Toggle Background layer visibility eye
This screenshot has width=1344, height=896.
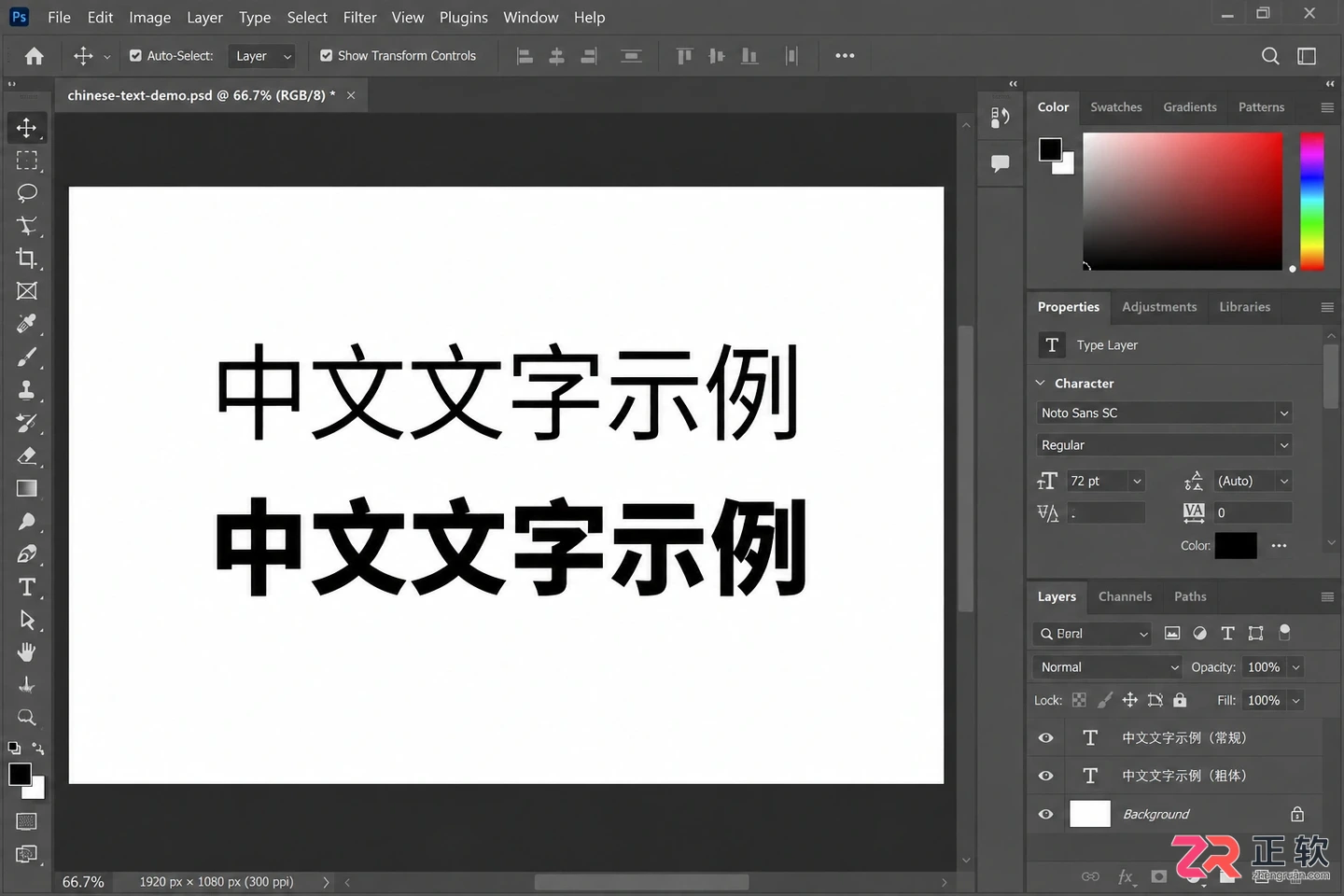(x=1046, y=815)
